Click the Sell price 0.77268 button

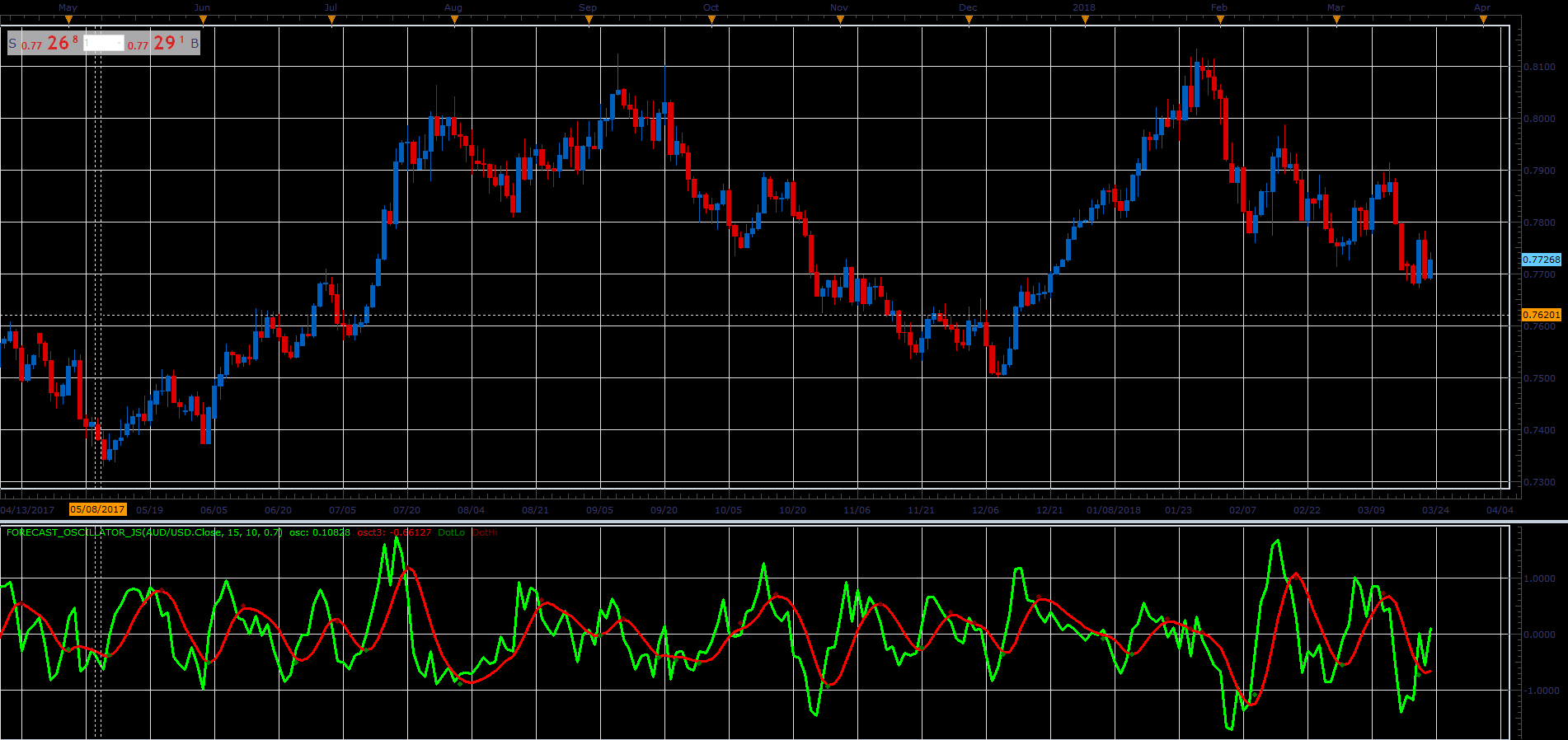(x=45, y=43)
